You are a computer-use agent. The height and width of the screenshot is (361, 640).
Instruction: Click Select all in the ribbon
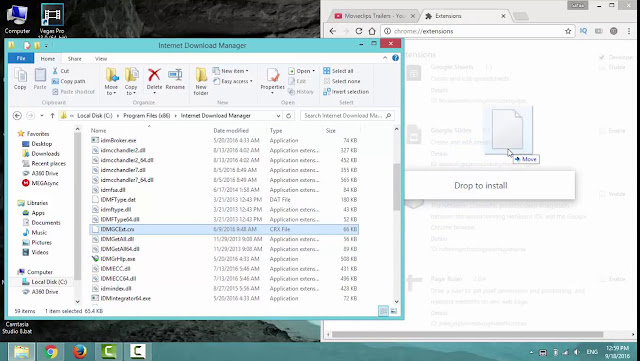[x=338, y=71]
